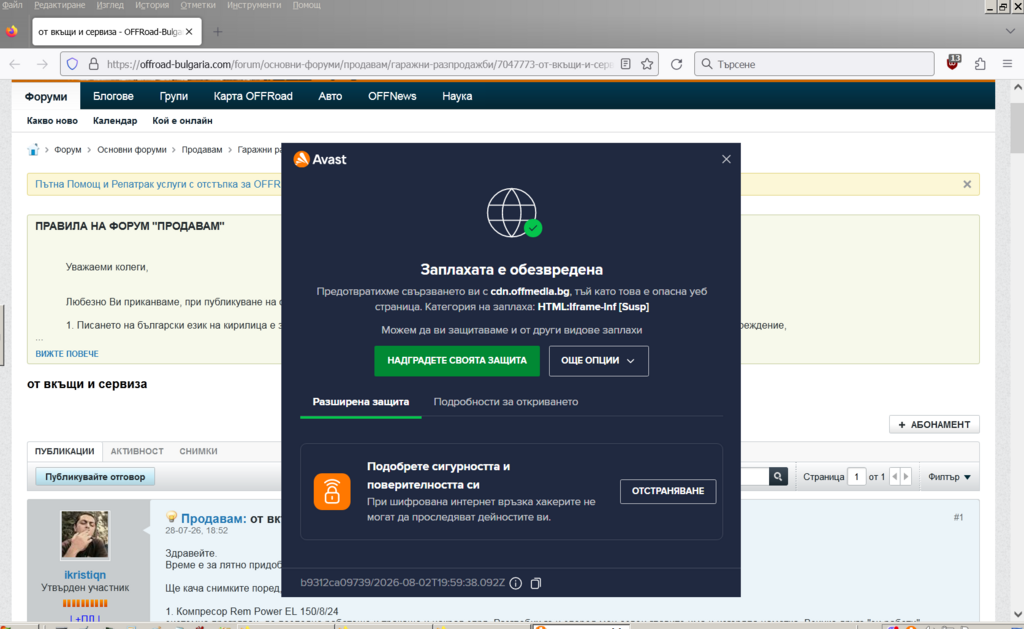Go back with the browser back arrow
This screenshot has height=629, width=1024.
click(x=15, y=64)
